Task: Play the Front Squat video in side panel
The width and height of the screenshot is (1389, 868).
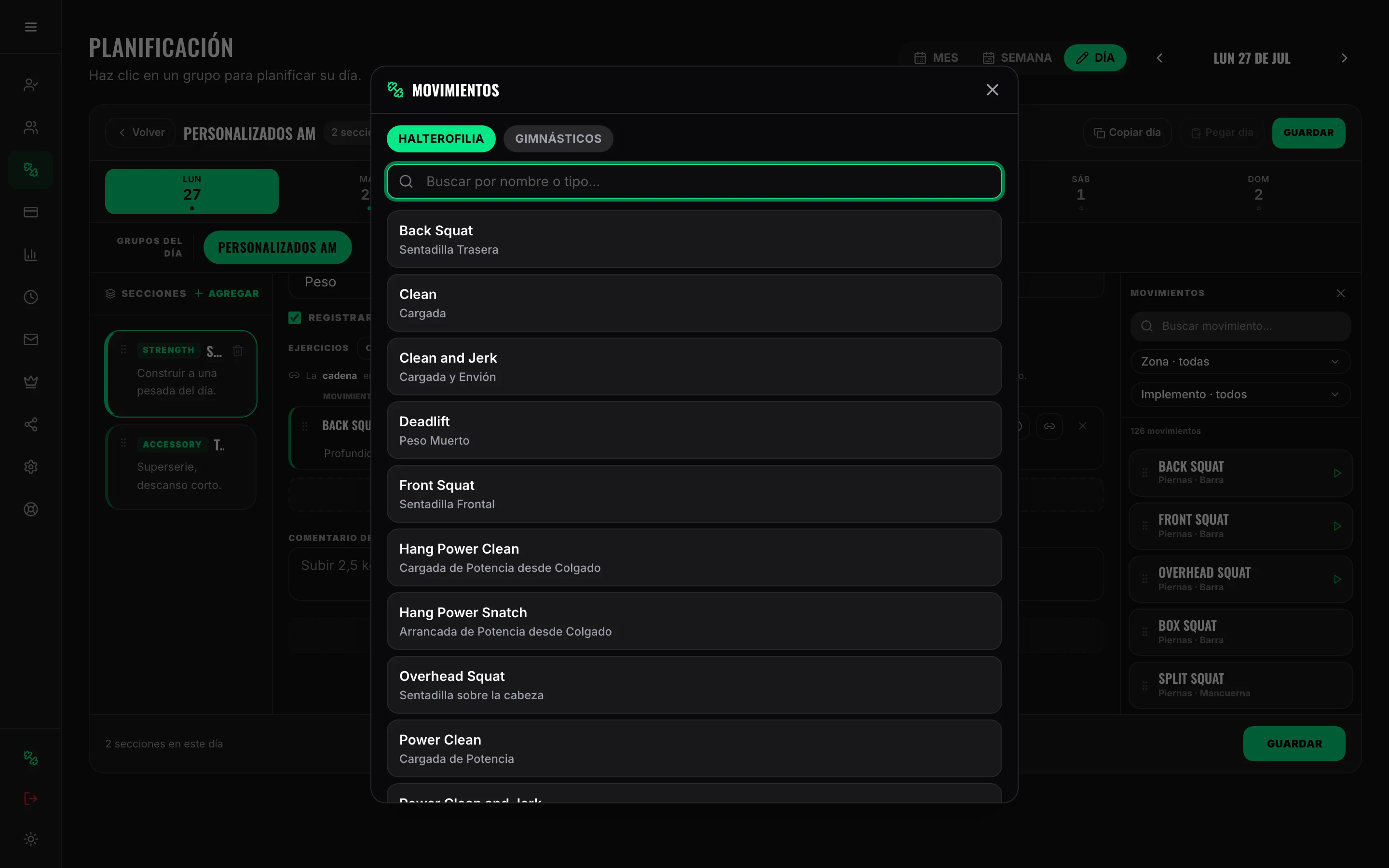Action: pos(1337,527)
